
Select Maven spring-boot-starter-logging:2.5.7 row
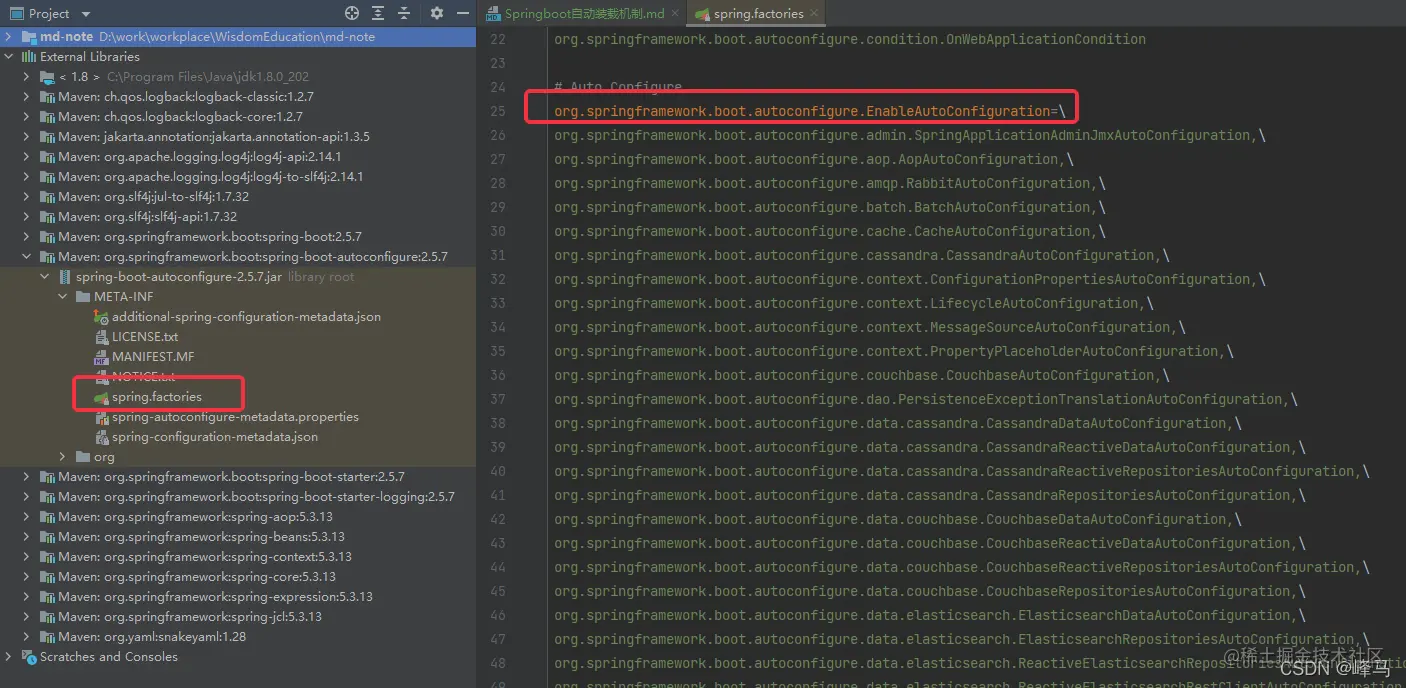(x=238, y=497)
